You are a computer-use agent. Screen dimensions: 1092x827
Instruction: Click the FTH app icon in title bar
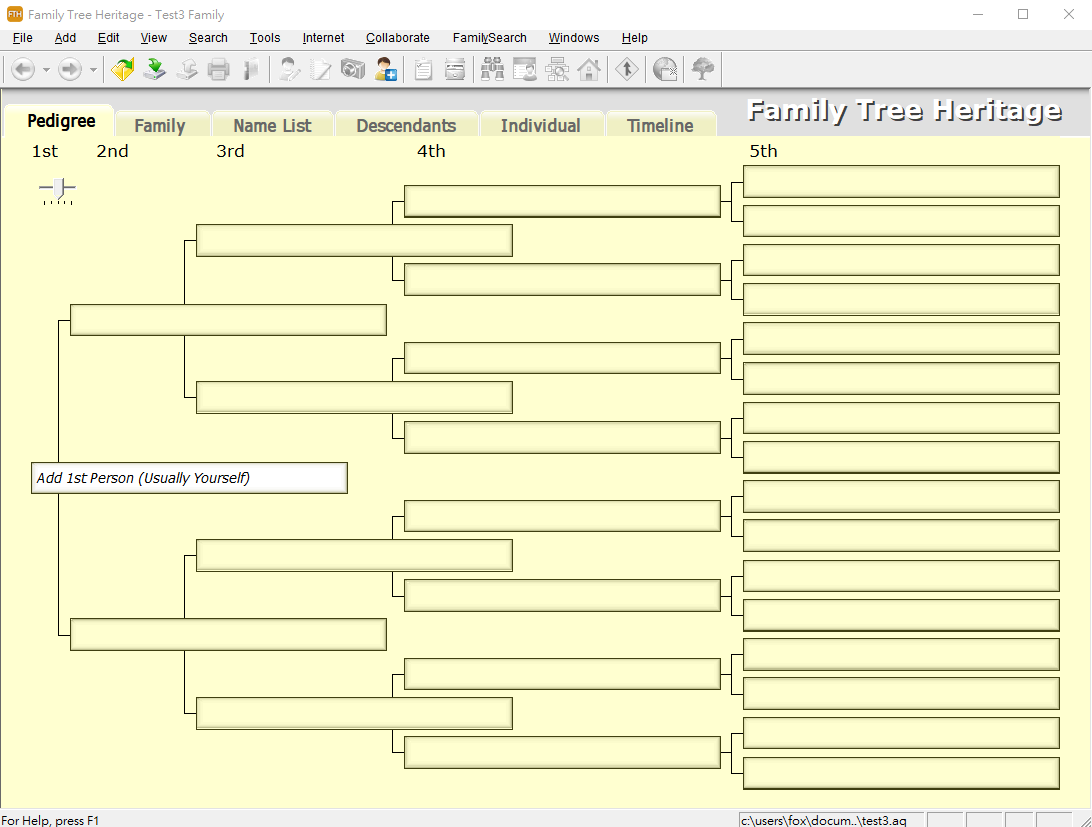click(x=15, y=14)
